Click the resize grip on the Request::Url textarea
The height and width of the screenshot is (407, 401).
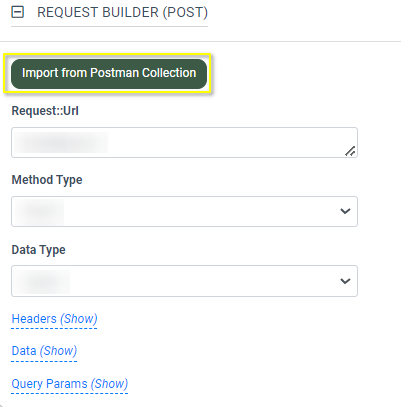point(350,151)
